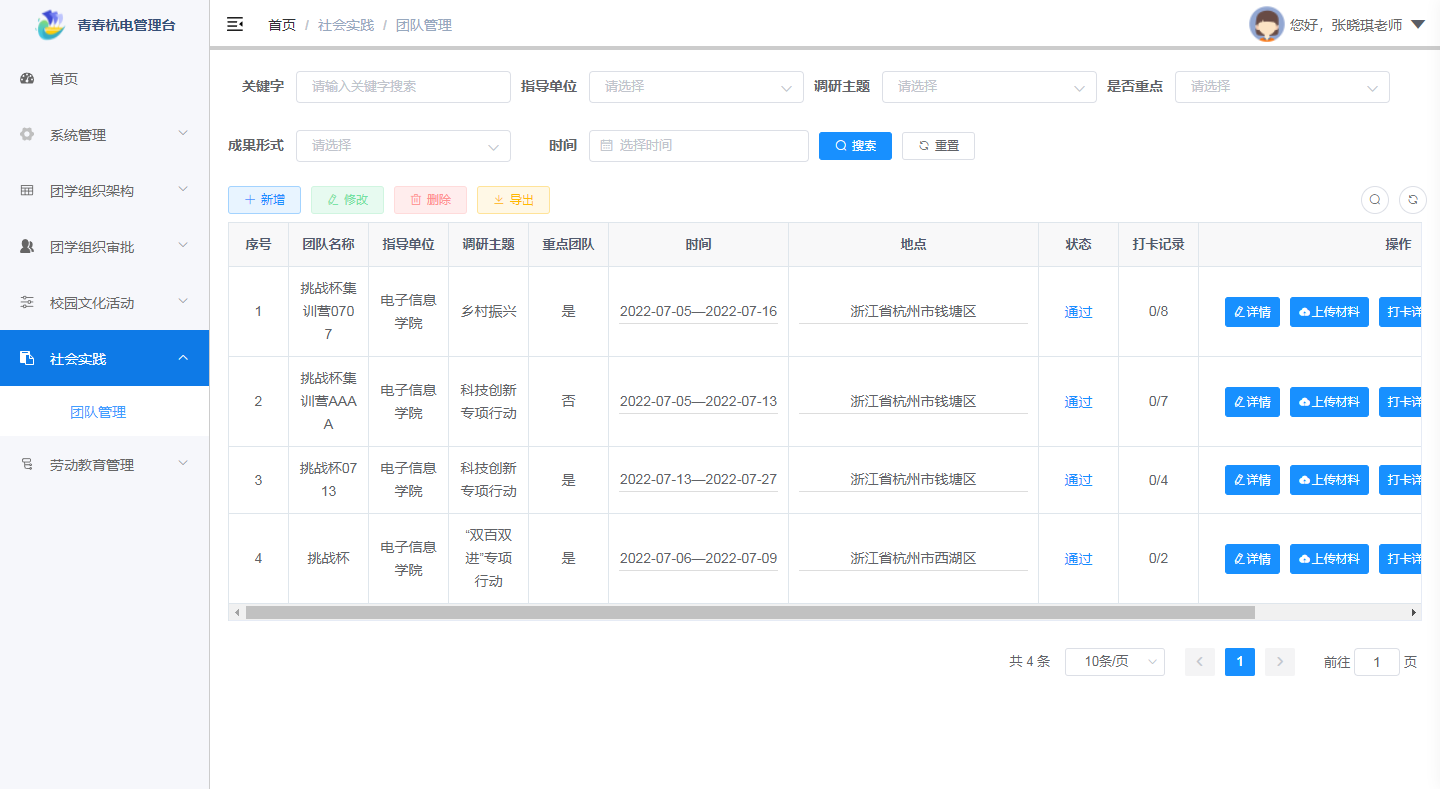The width and height of the screenshot is (1440, 789).
Task: Click the 前往 page number input
Action: pyautogui.click(x=1377, y=662)
